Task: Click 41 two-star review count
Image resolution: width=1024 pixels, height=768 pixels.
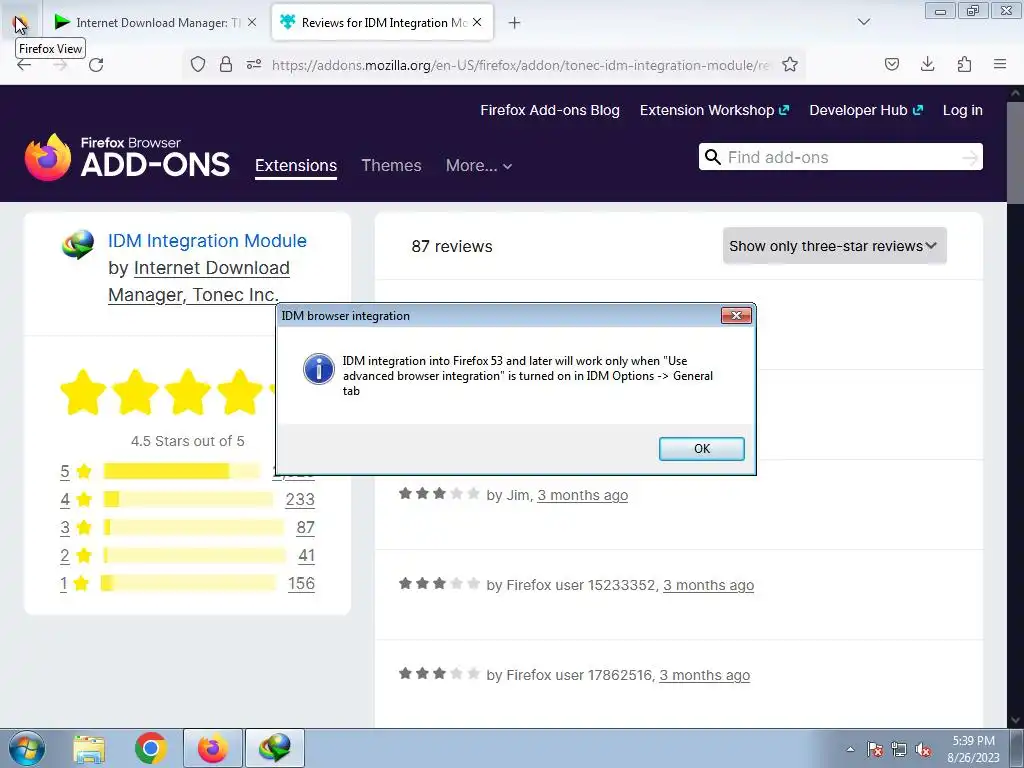Action: tap(307, 556)
